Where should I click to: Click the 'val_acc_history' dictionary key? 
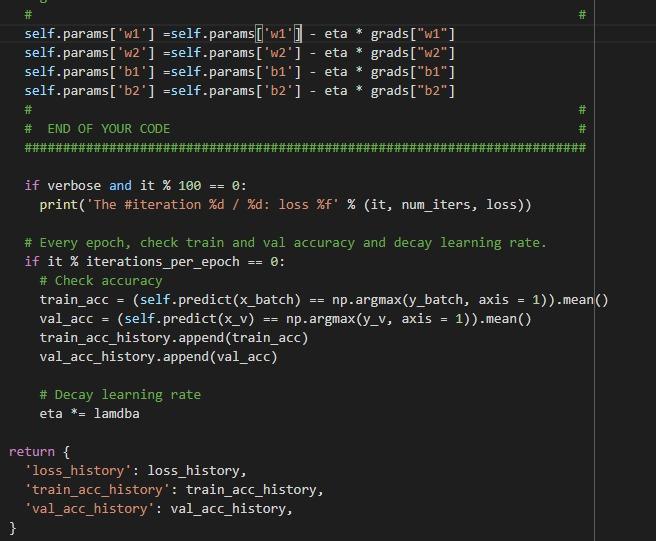coord(90,509)
